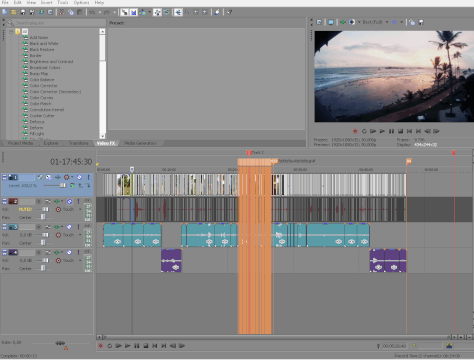Image resolution: width=474 pixels, height=360 pixels.
Task: Redo action in toolbar
Action: tap(107, 12)
